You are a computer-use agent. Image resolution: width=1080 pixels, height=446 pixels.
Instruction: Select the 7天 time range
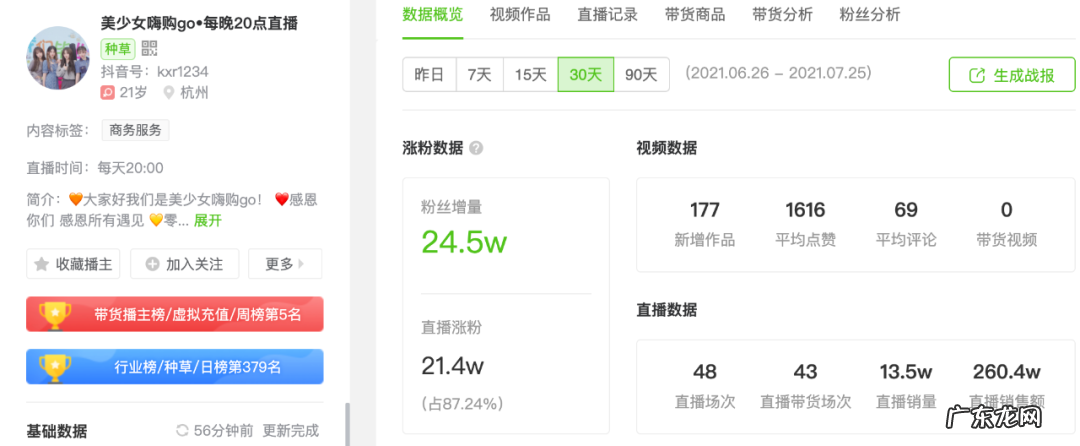(x=480, y=75)
